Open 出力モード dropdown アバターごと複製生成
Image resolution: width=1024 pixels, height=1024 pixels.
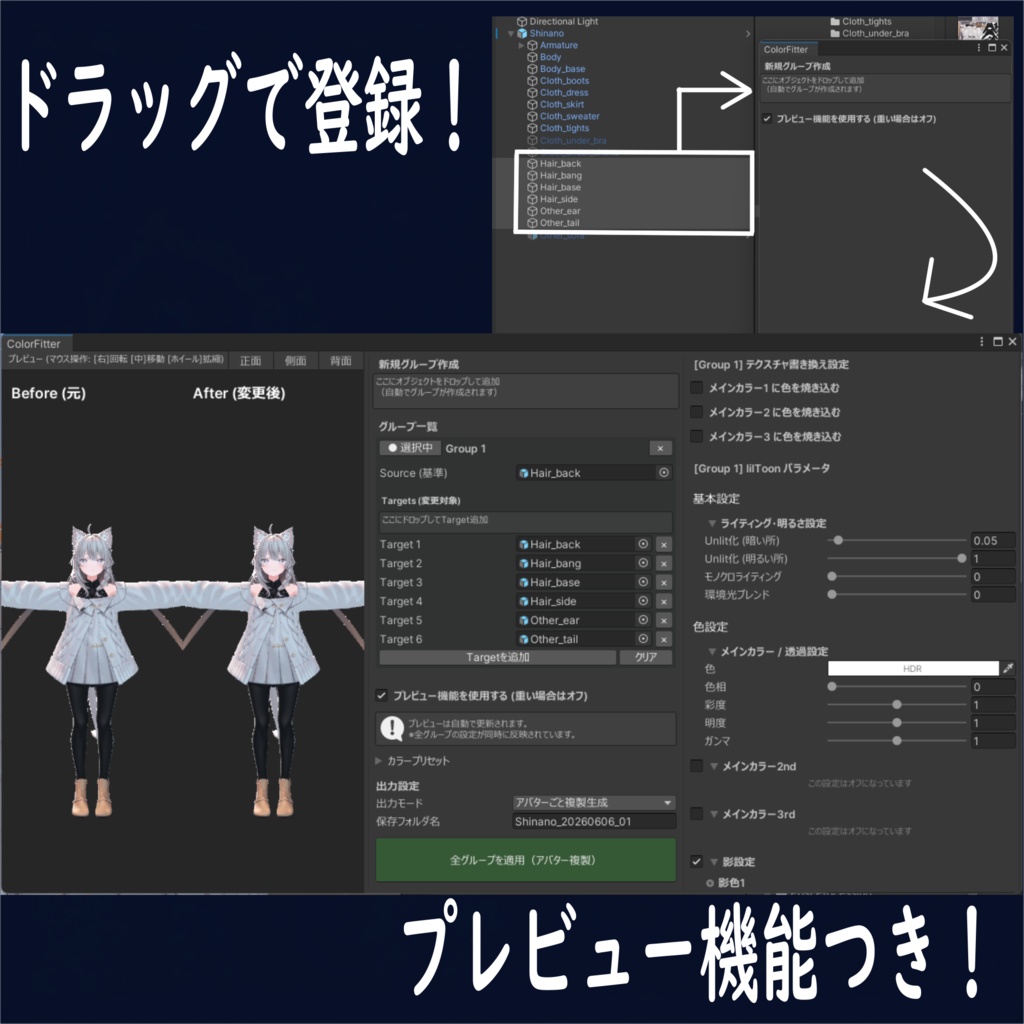tap(594, 802)
